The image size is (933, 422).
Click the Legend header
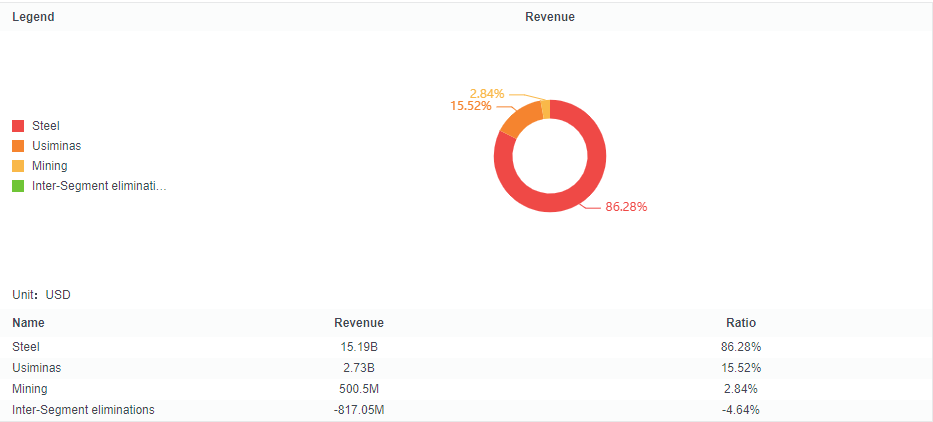tap(33, 17)
